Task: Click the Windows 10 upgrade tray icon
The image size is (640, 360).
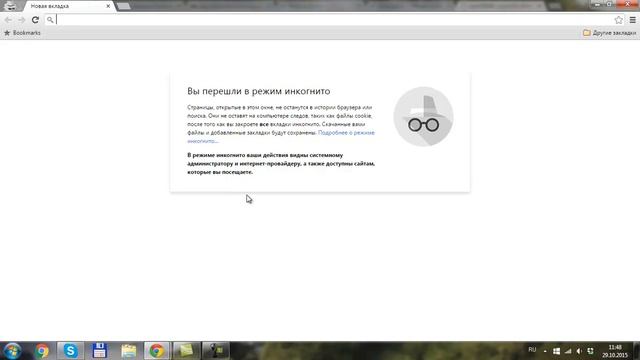Action: tap(556, 351)
